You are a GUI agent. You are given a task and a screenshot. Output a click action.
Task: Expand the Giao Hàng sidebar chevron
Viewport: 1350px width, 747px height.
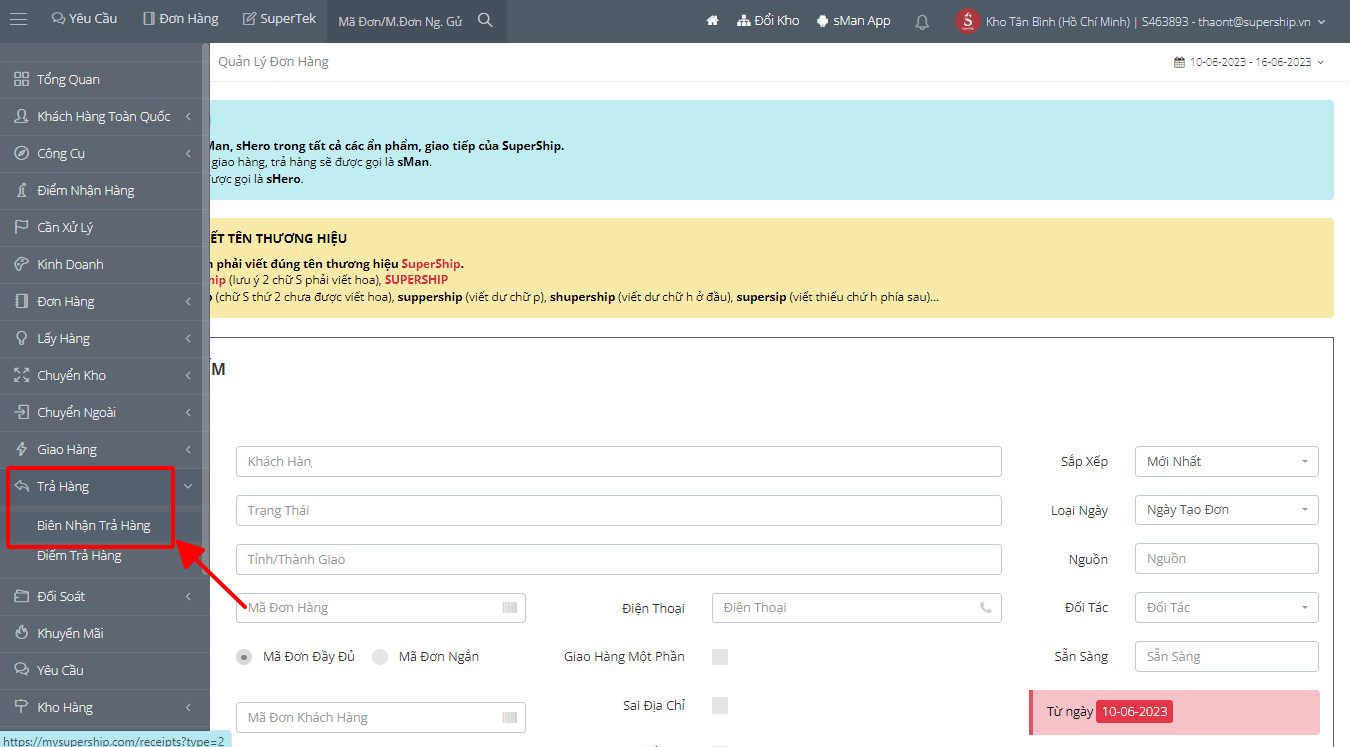tap(188, 449)
